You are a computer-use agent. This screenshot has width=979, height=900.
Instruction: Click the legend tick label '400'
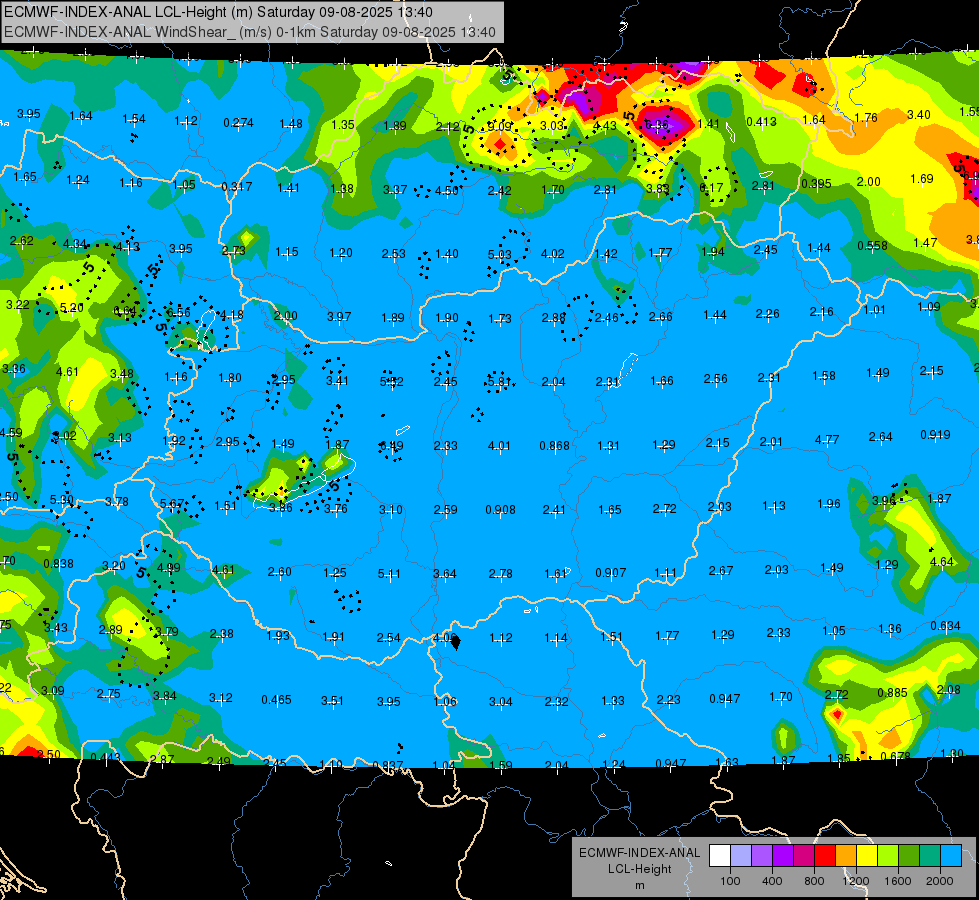(772, 881)
